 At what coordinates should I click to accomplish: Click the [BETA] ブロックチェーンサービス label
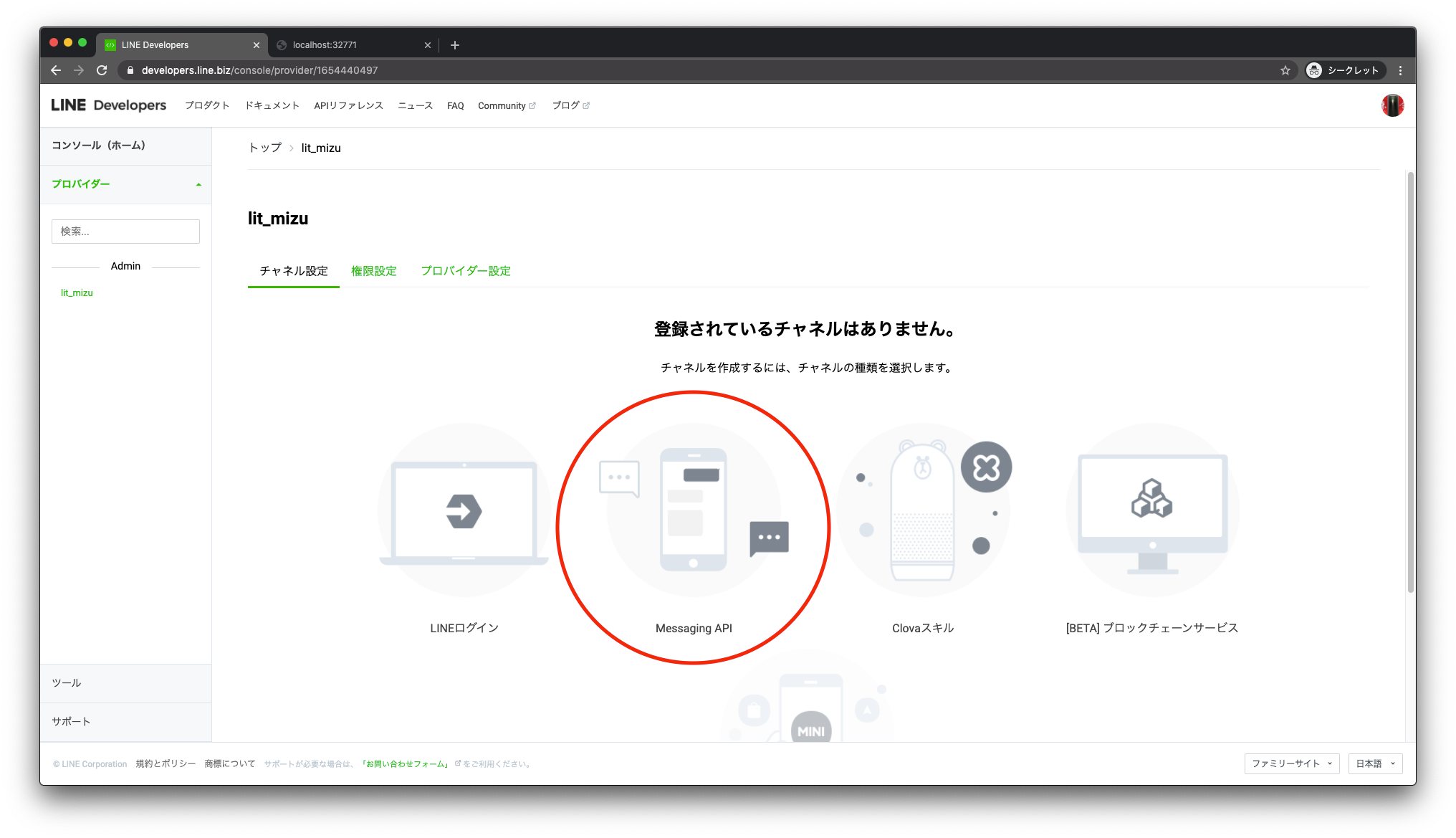point(1152,628)
